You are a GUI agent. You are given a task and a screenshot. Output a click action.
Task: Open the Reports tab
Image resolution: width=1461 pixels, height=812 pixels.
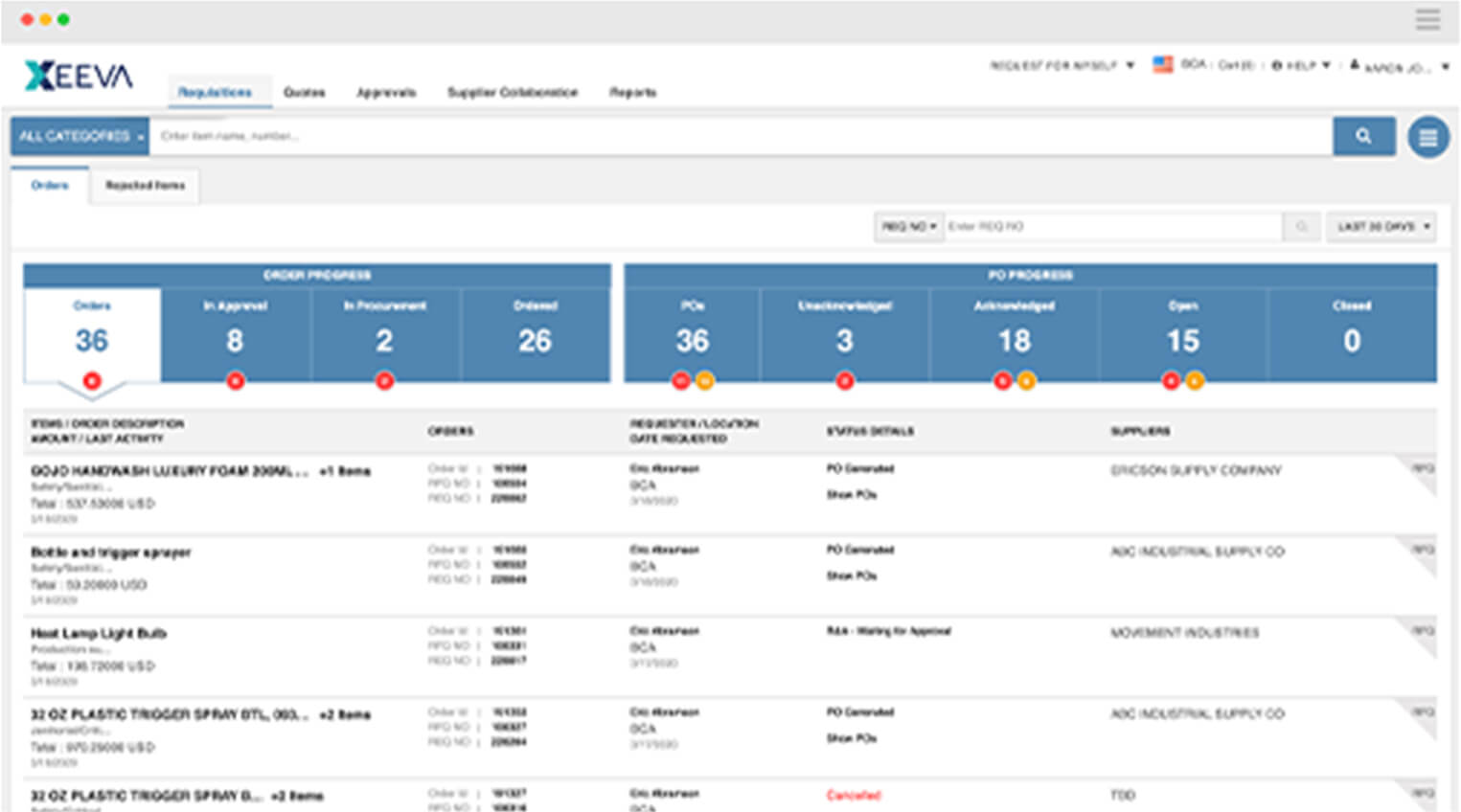632,92
